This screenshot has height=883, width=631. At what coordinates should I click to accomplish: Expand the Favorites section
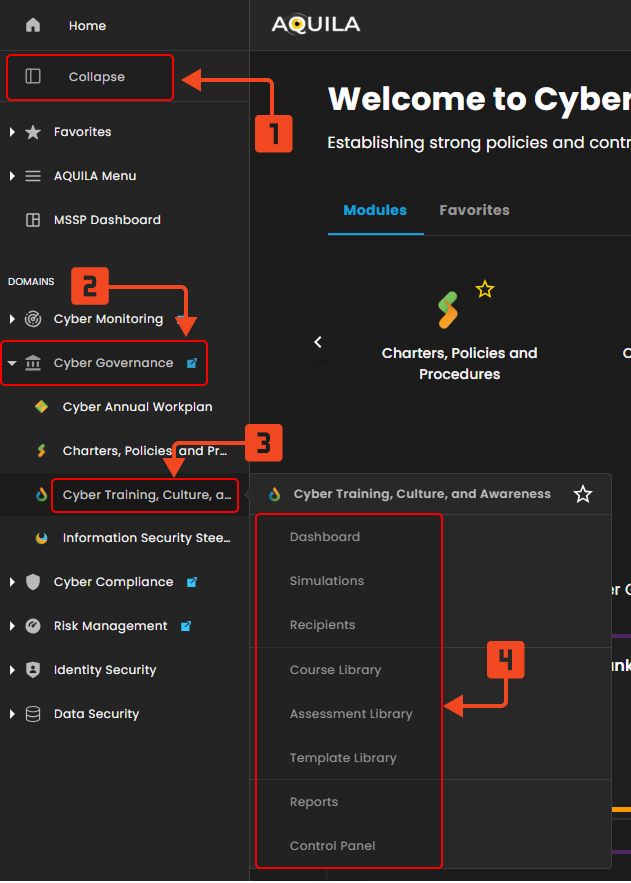[12, 132]
